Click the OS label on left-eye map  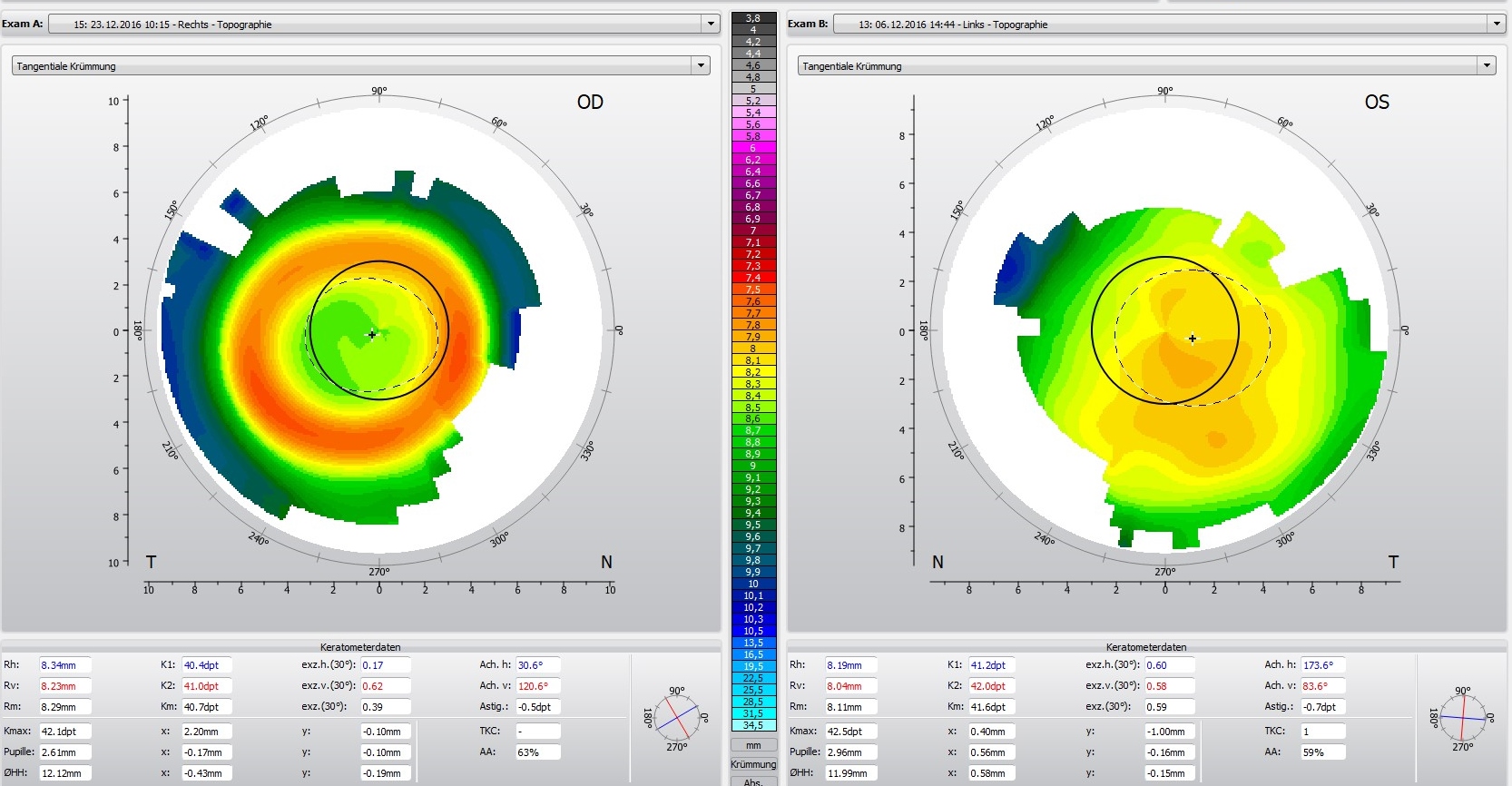pyautogui.click(x=1377, y=103)
